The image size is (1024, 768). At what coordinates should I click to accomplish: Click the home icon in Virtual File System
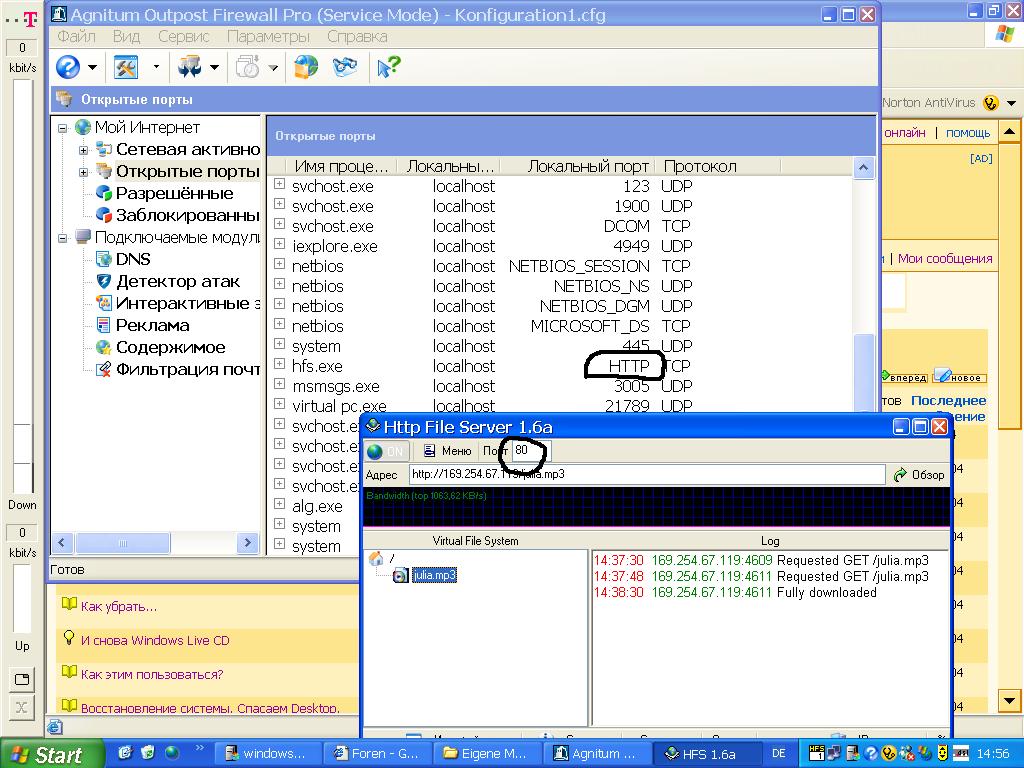tap(376, 558)
